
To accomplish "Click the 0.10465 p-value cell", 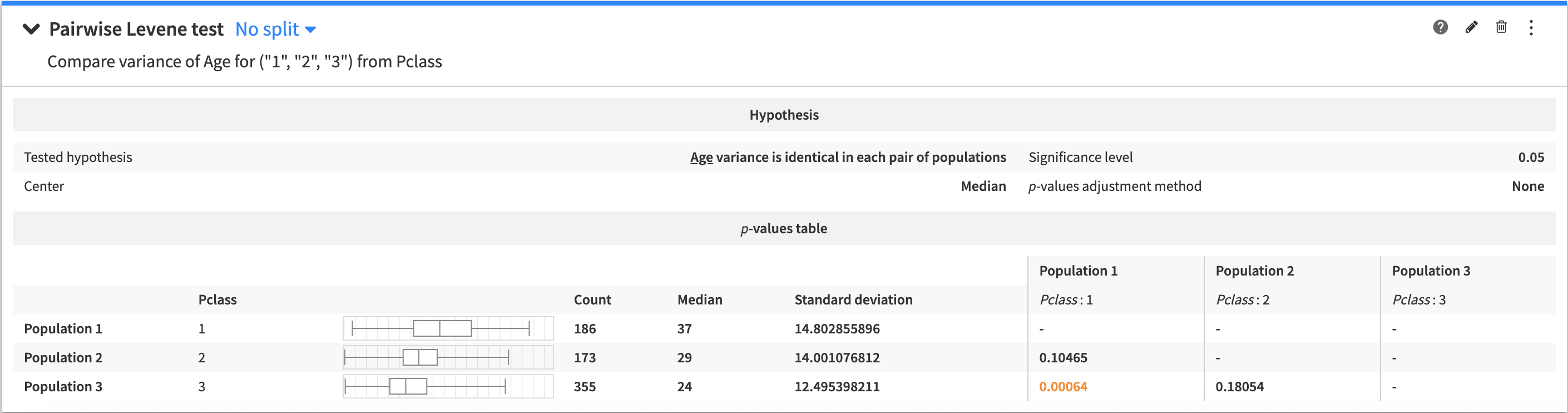I will click(x=1063, y=357).
